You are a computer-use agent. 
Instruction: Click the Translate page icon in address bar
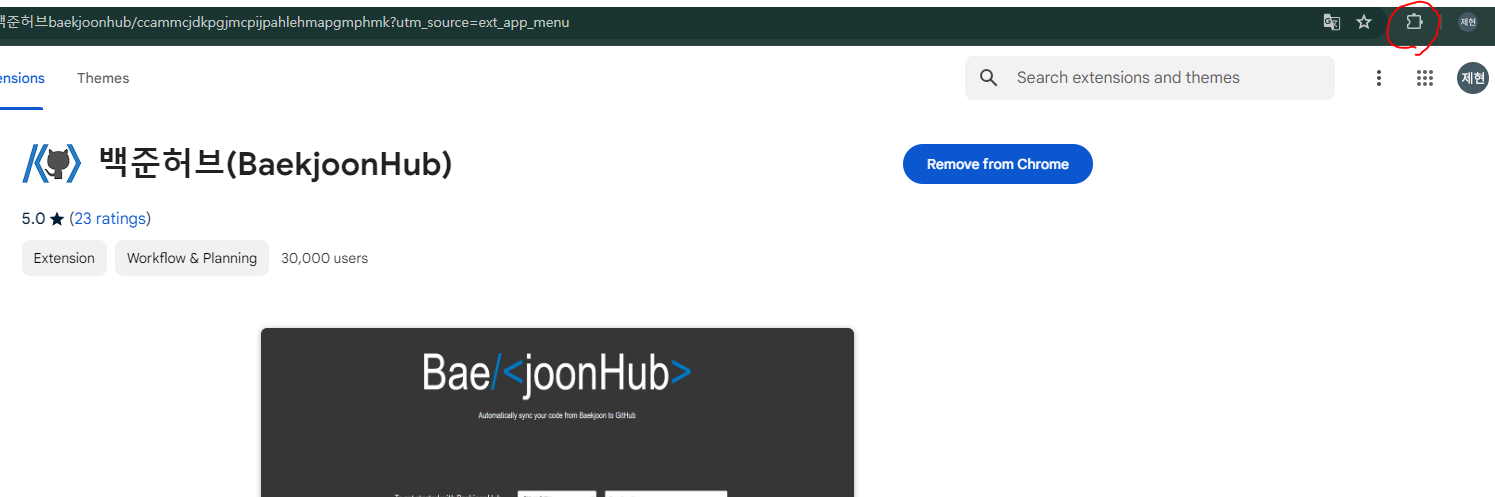pos(1331,22)
